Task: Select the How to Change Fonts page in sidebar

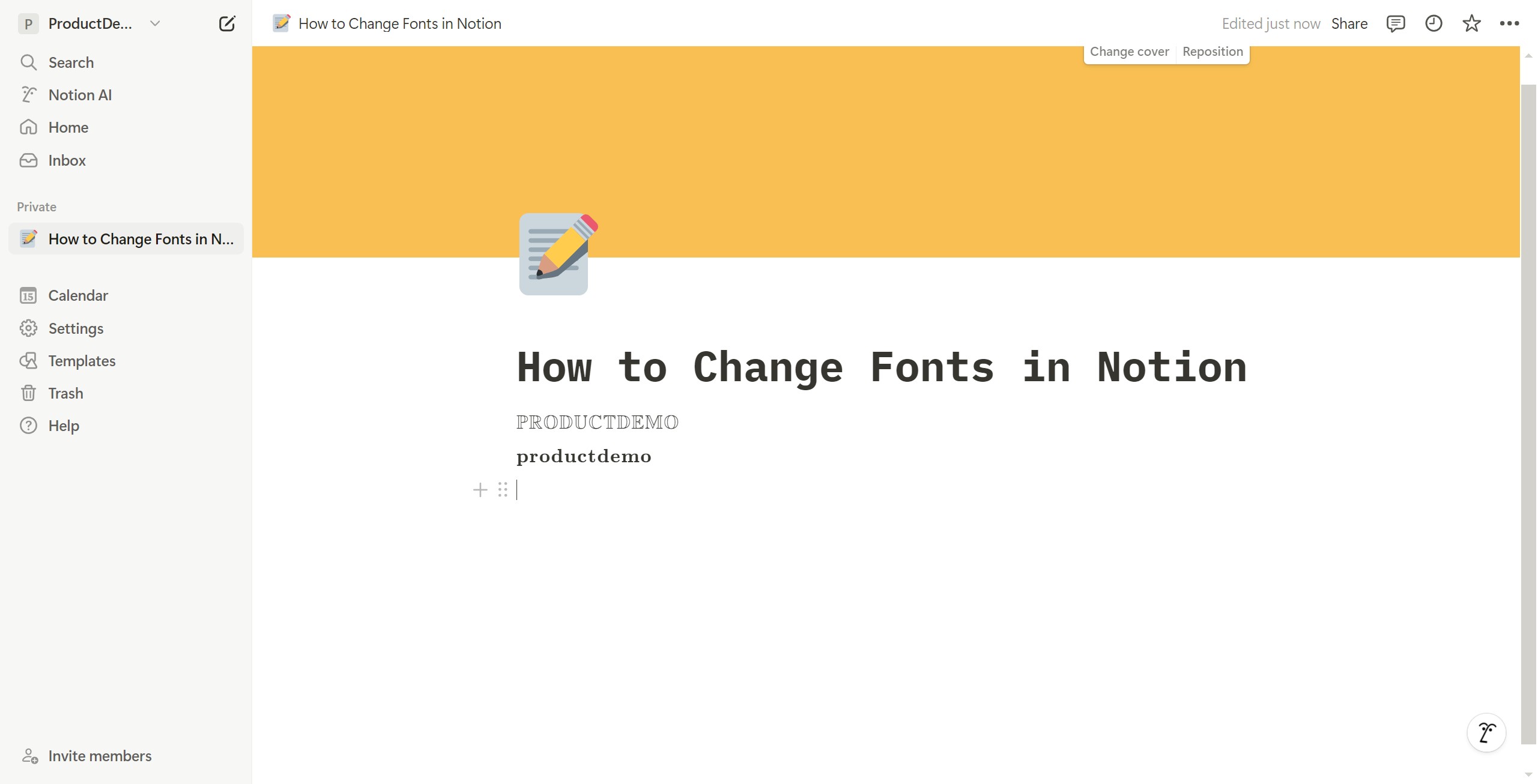Action: click(x=126, y=239)
